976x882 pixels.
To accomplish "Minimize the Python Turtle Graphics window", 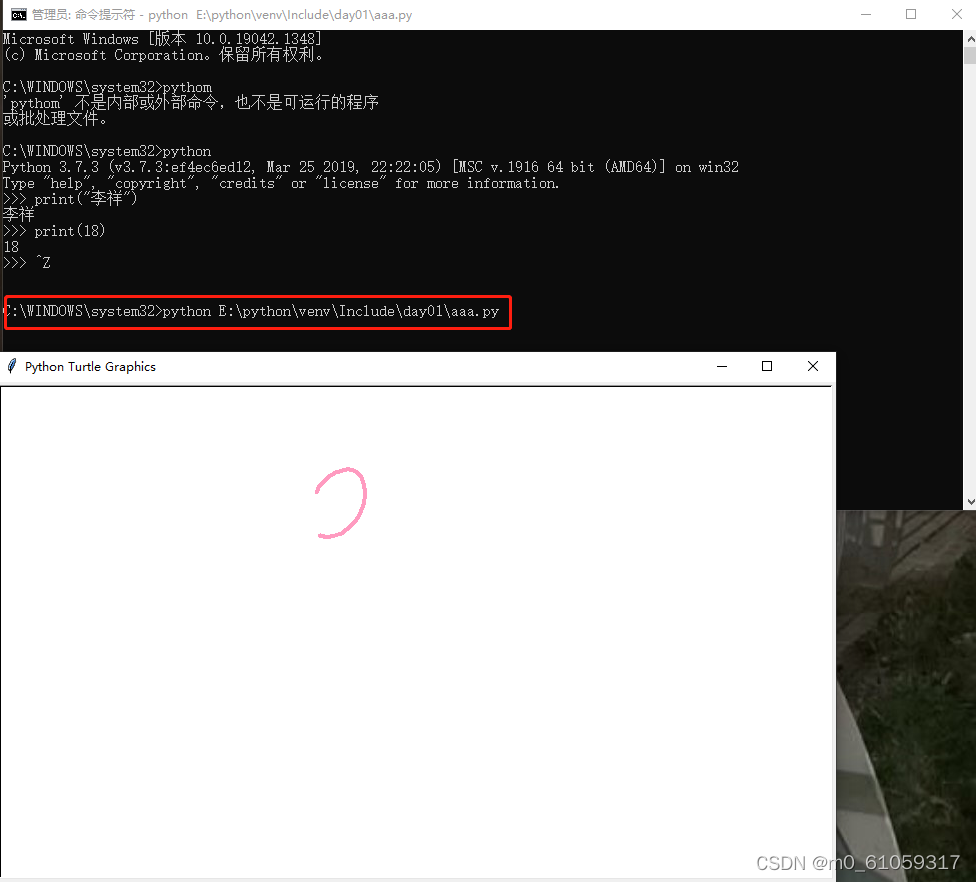I will 722,366.
